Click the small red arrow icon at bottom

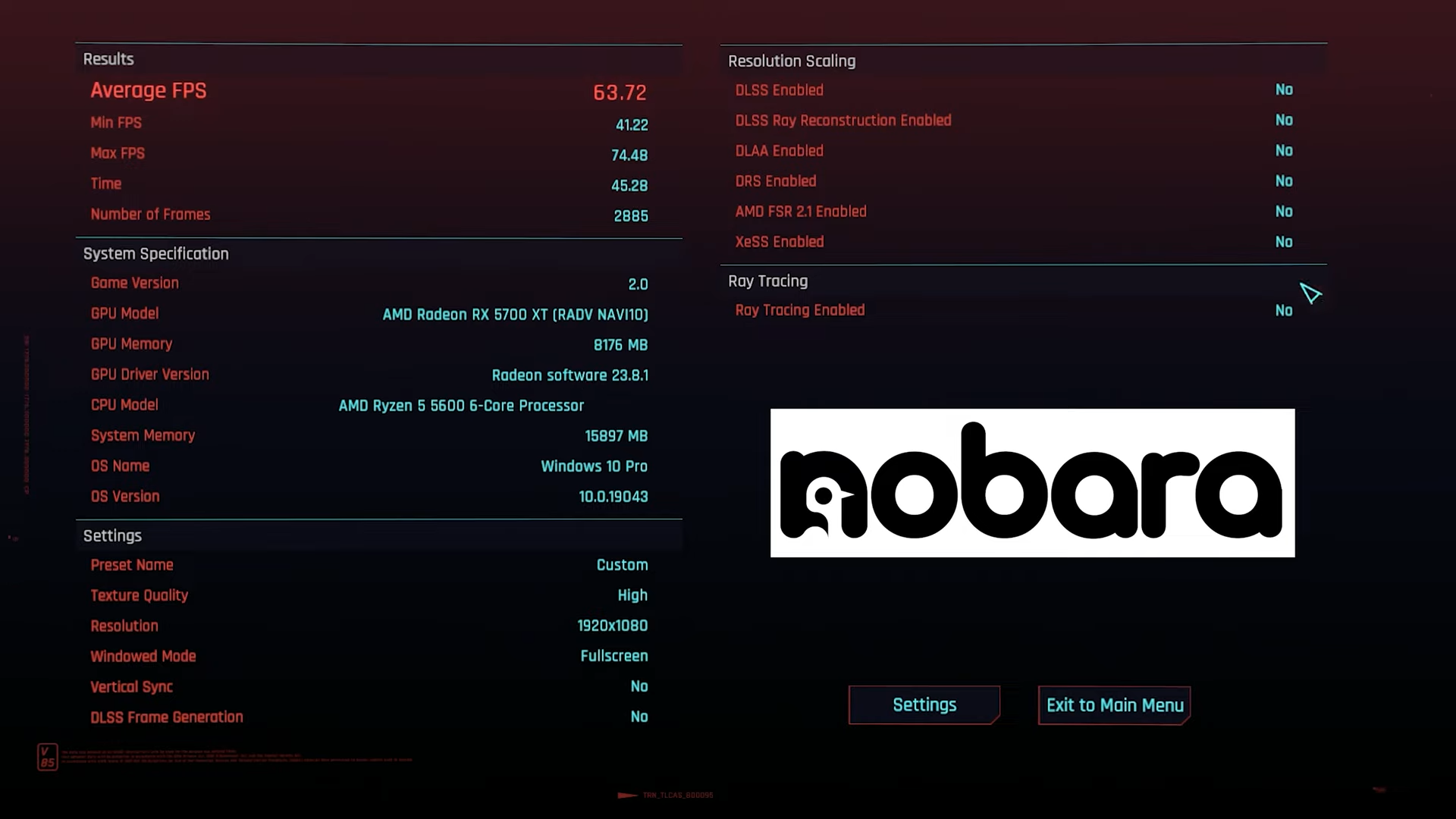point(627,795)
